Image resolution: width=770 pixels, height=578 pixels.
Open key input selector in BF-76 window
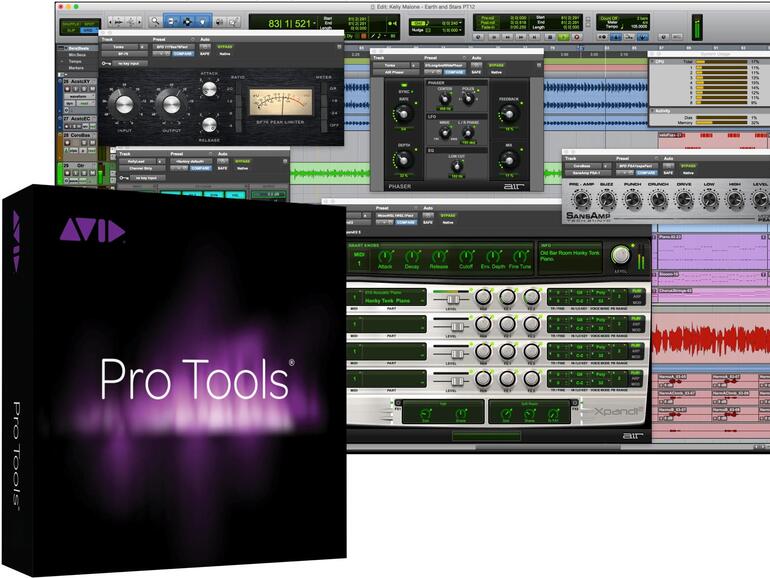coord(130,63)
